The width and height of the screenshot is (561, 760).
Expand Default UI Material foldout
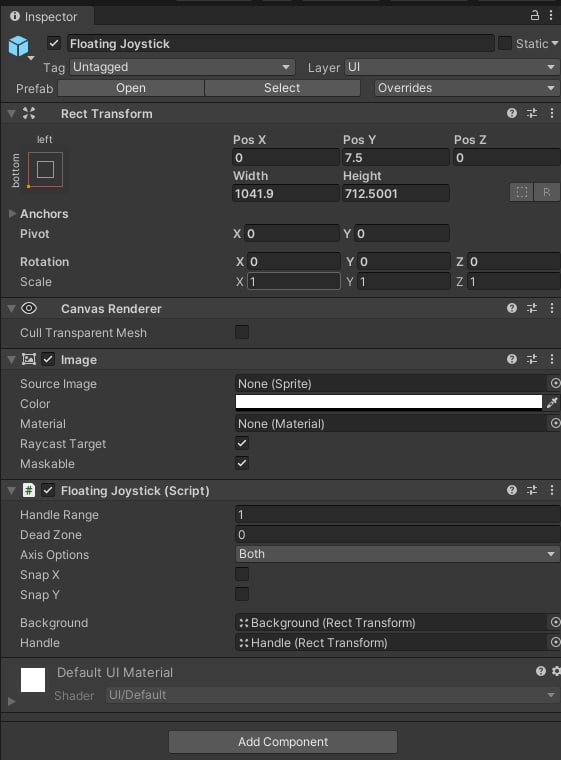pos(12,701)
